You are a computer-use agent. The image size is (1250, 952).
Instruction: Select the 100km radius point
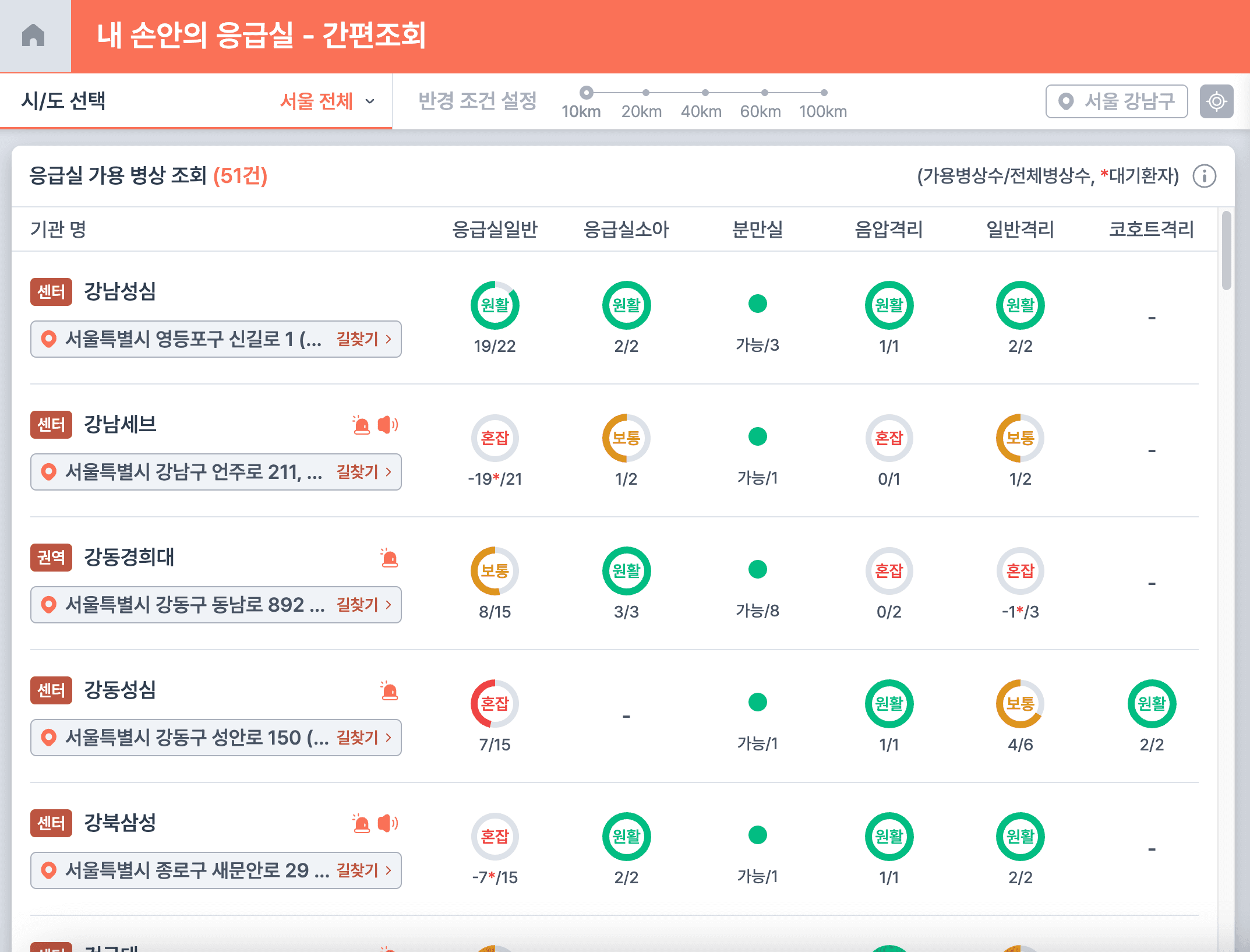coord(824,93)
